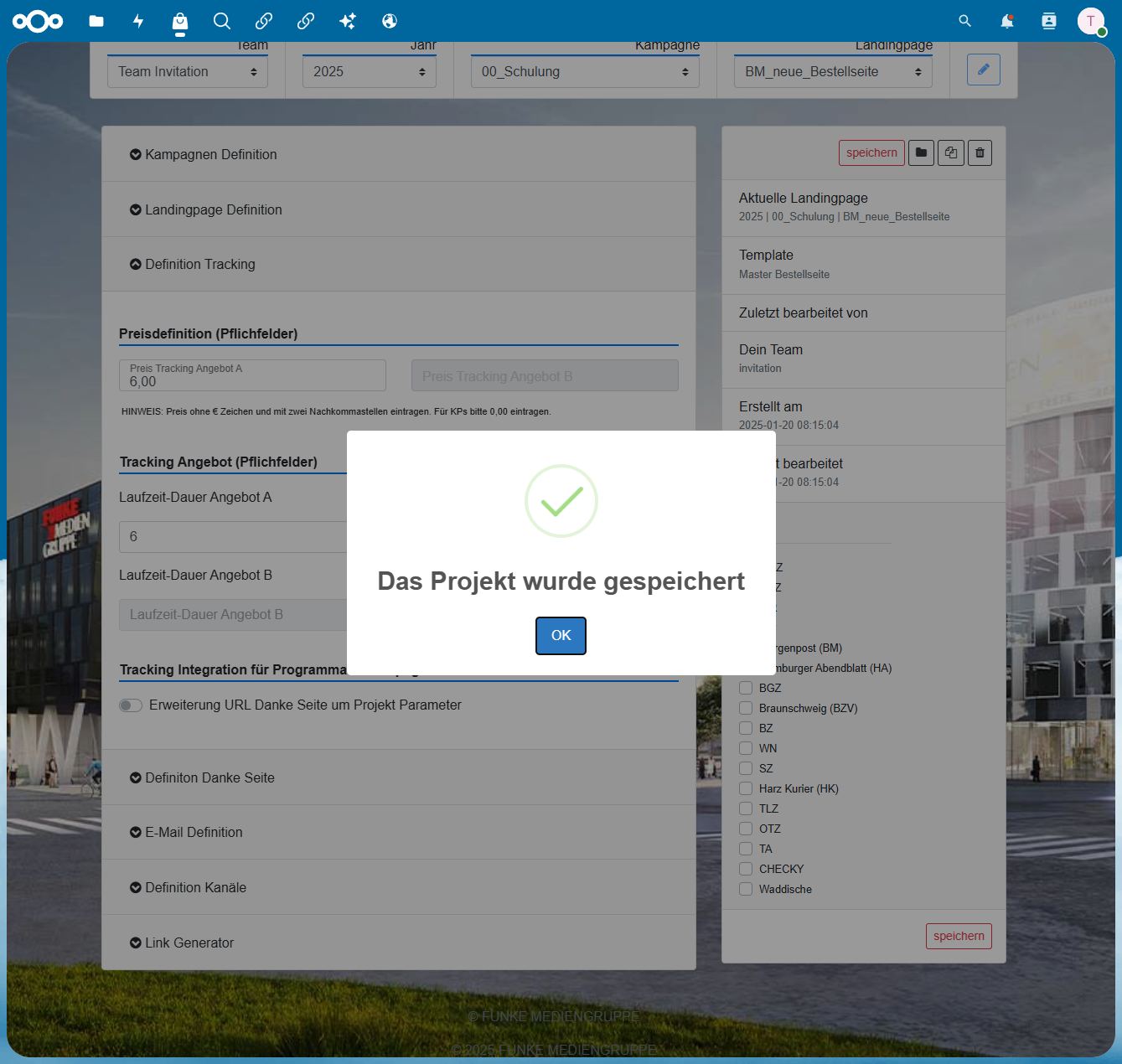The height and width of the screenshot is (1064, 1122).
Task: Open the Files app icon
Action: coord(96,21)
